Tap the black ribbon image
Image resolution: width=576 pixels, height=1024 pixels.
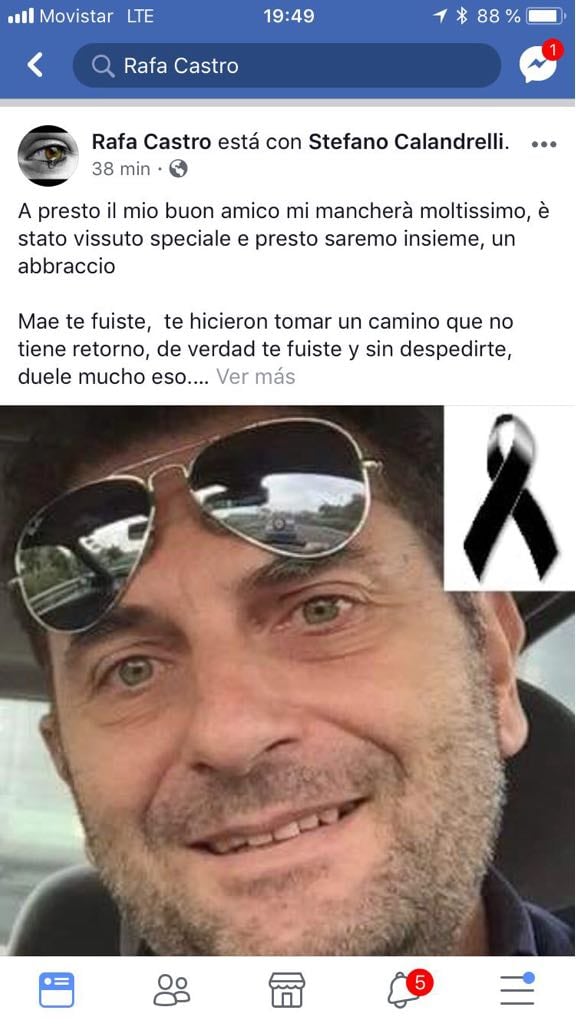point(509,498)
